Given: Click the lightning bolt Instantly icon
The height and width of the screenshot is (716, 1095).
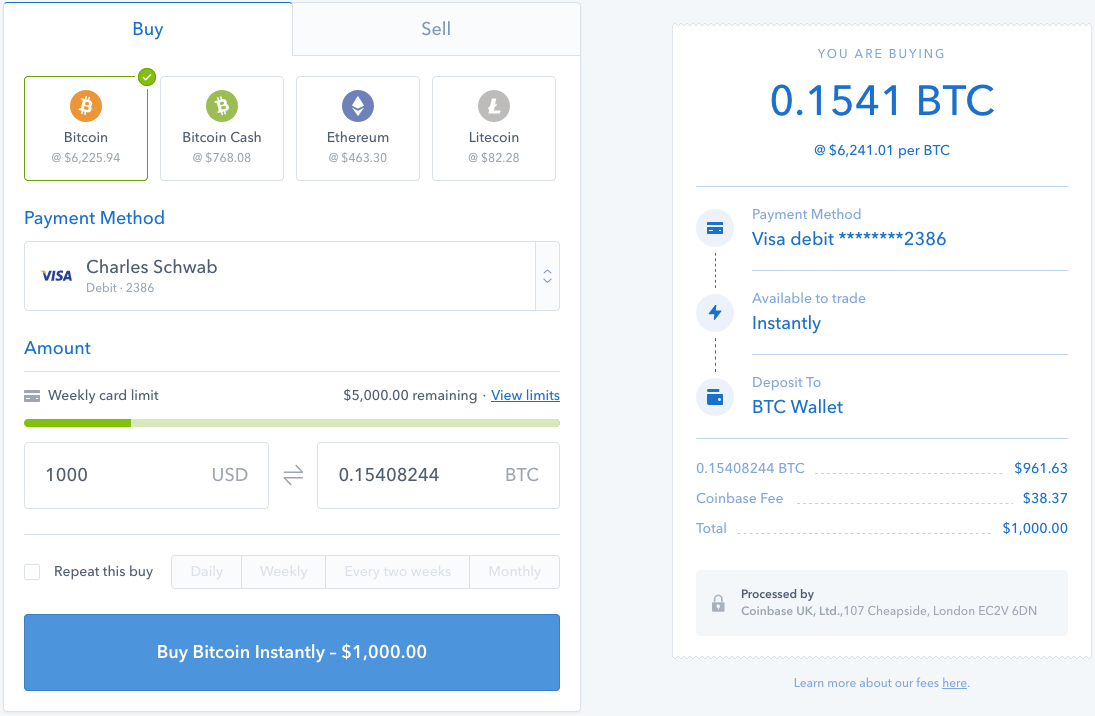Looking at the screenshot, I should point(714,312).
